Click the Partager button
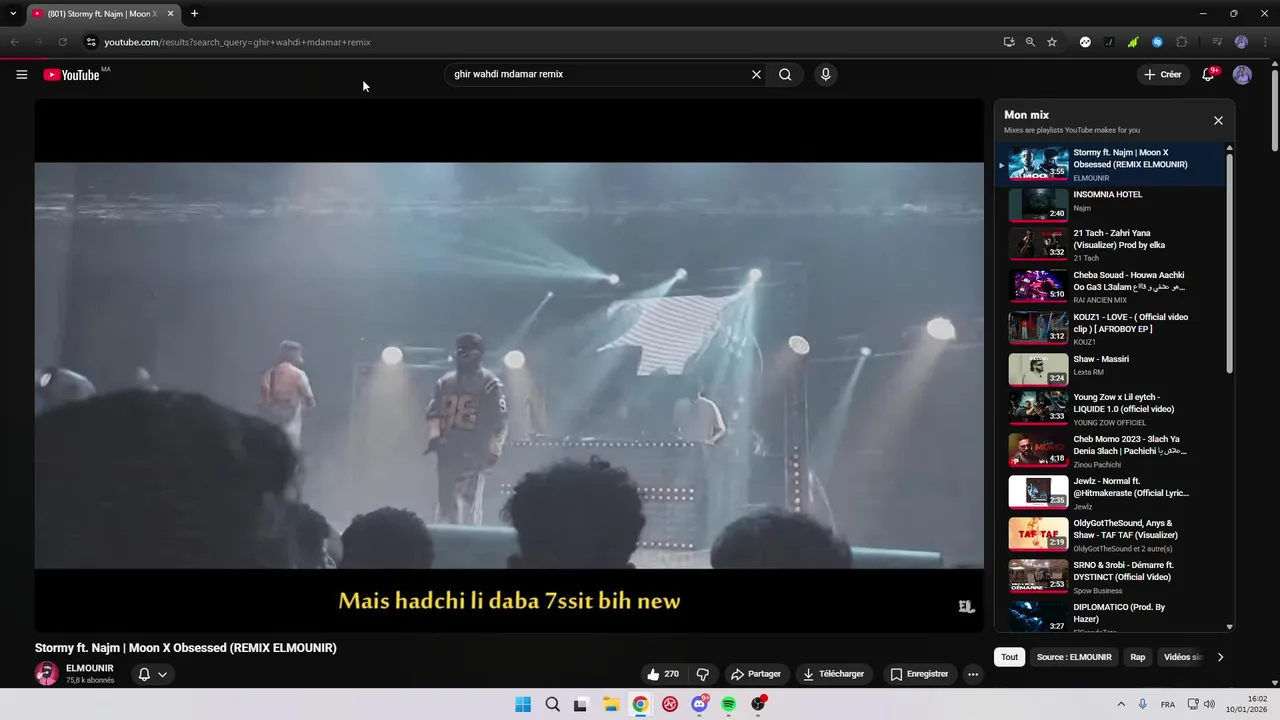 coord(756,674)
